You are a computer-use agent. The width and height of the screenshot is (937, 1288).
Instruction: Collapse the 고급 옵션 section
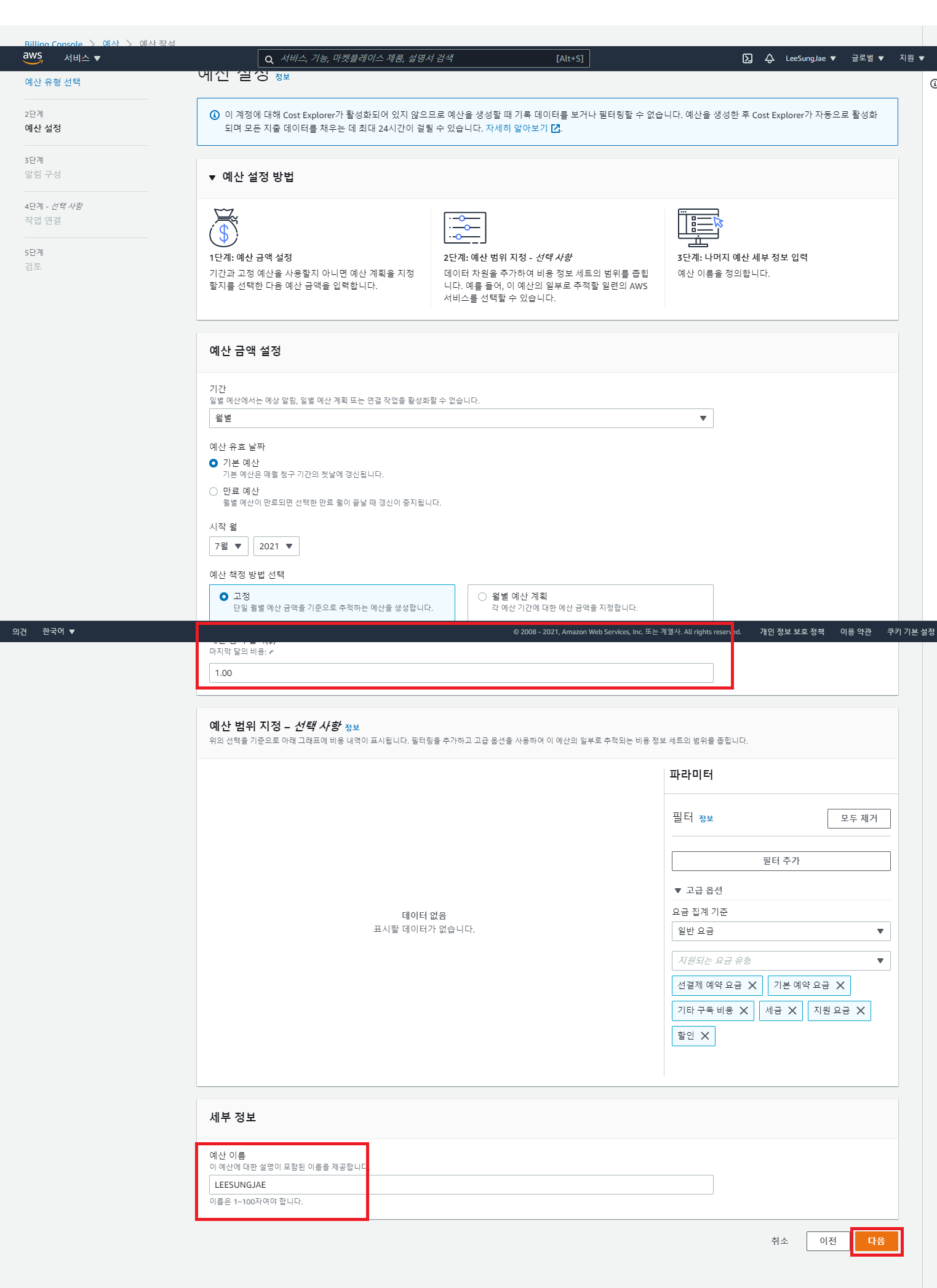tap(678, 891)
